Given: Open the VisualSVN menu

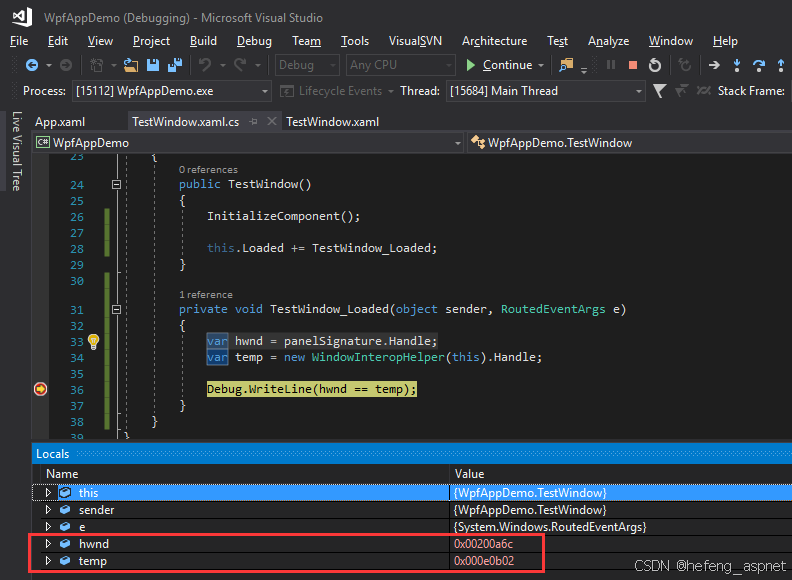Looking at the screenshot, I should [x=415, y=41].
